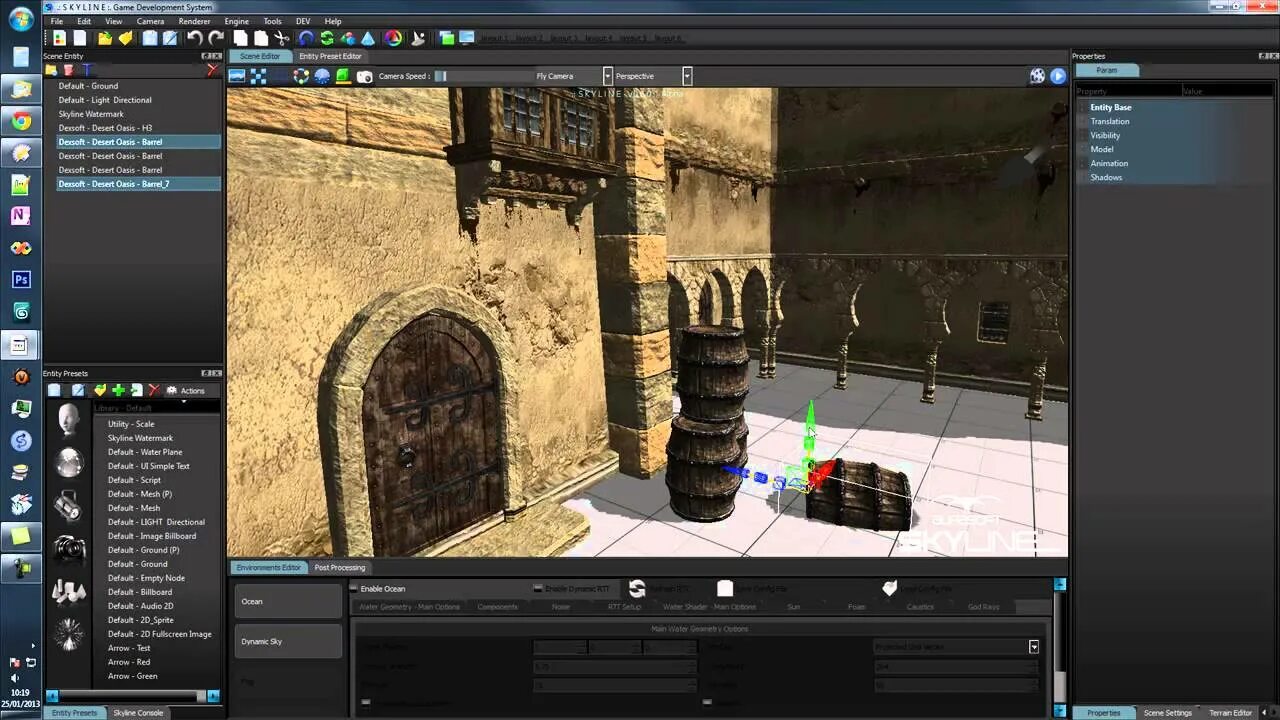Select the primitive shapes preset category icon

(x=69, y=591)
